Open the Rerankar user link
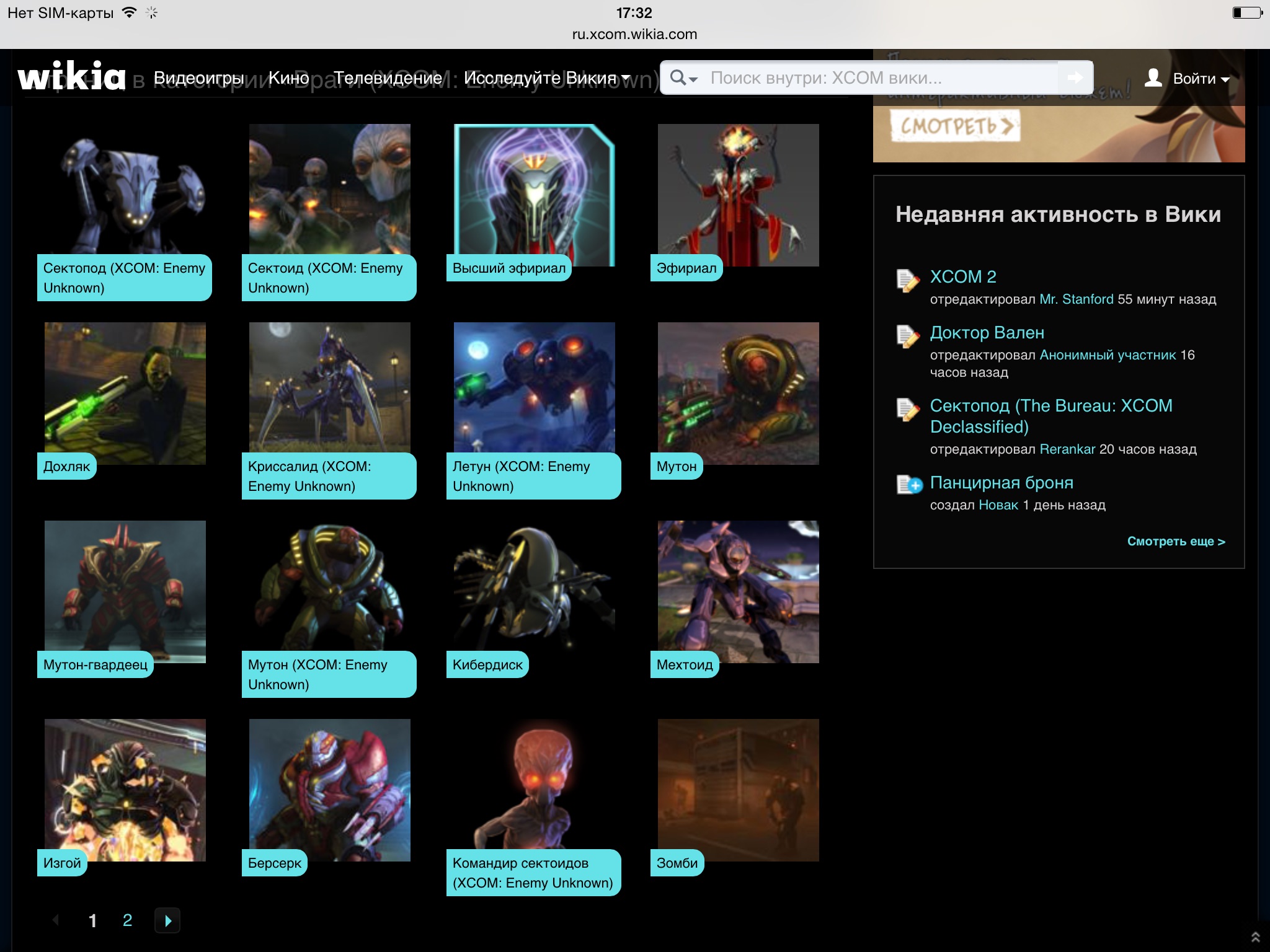 (1067, 449)
